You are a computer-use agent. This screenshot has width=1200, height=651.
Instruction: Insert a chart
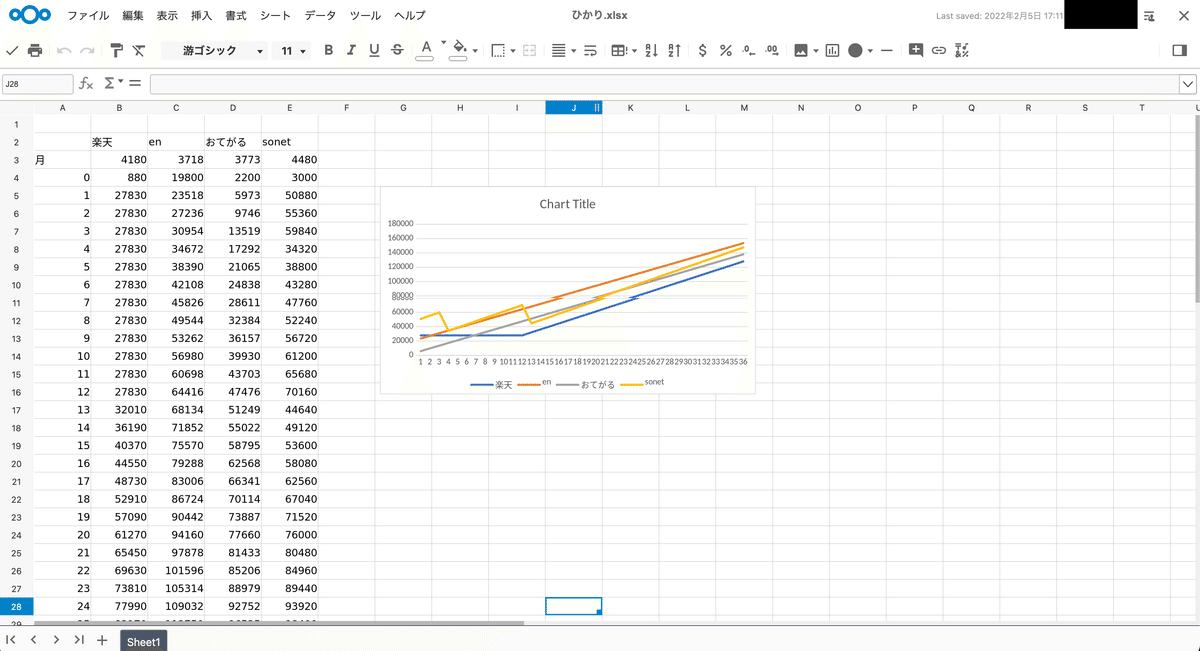(832, 50)
